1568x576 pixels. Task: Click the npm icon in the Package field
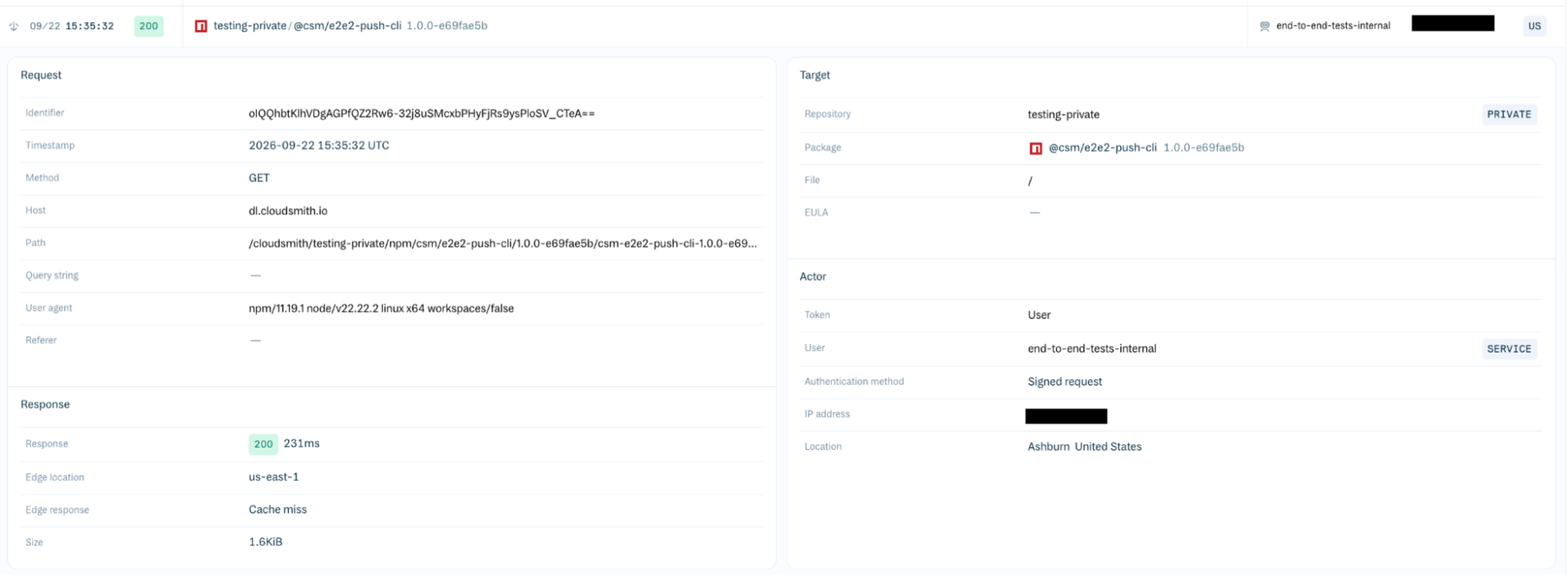[1036, 148]
